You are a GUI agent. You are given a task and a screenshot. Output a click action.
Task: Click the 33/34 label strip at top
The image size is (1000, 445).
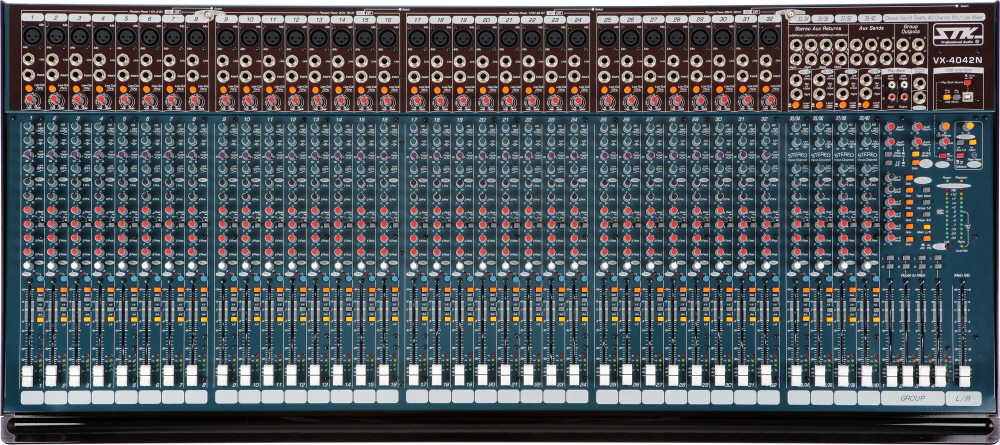point(798,18)
